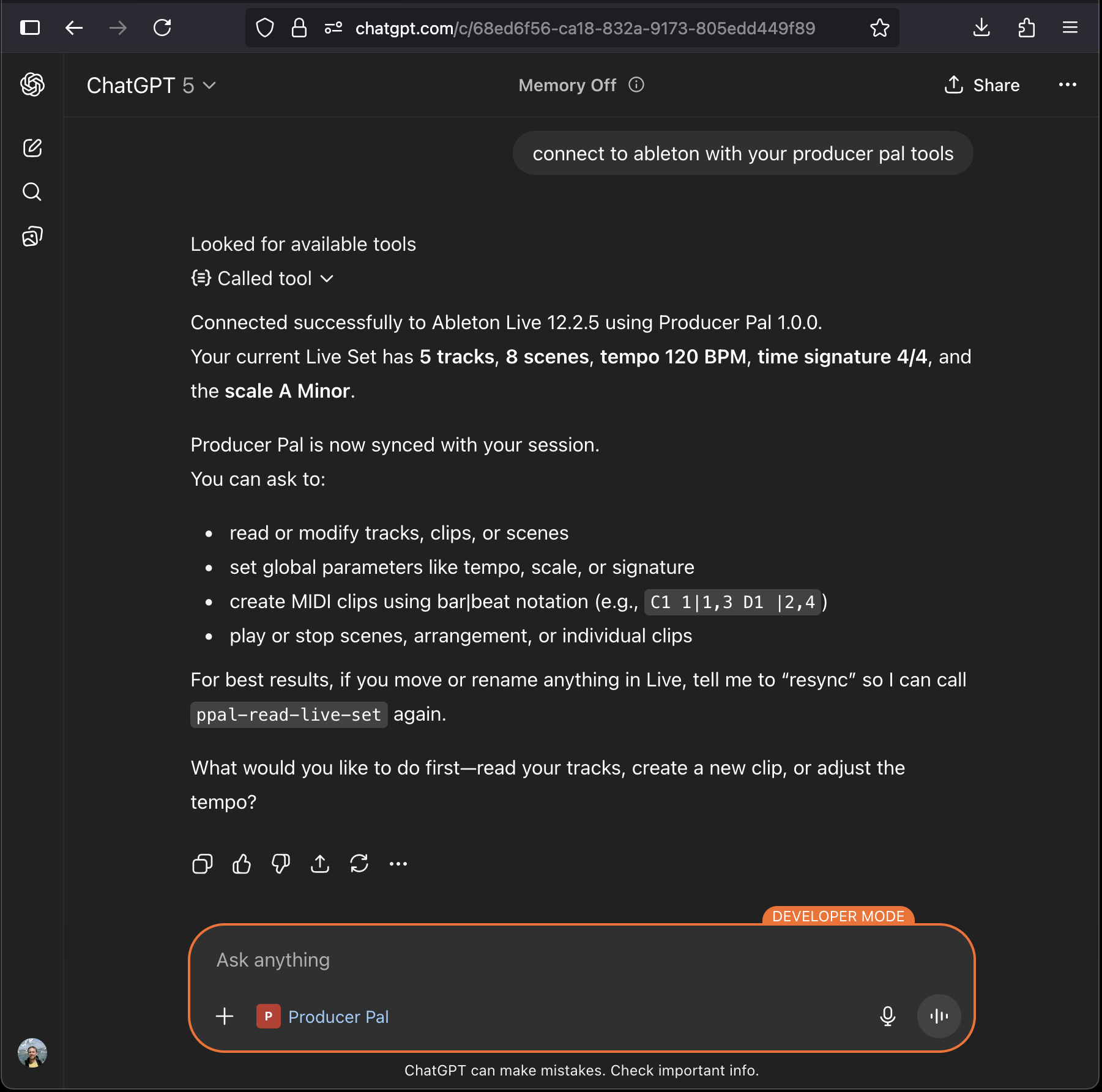Expand the Called tool details
Viewport: 1102px width, 1092px height.
[x=262, y=278]
